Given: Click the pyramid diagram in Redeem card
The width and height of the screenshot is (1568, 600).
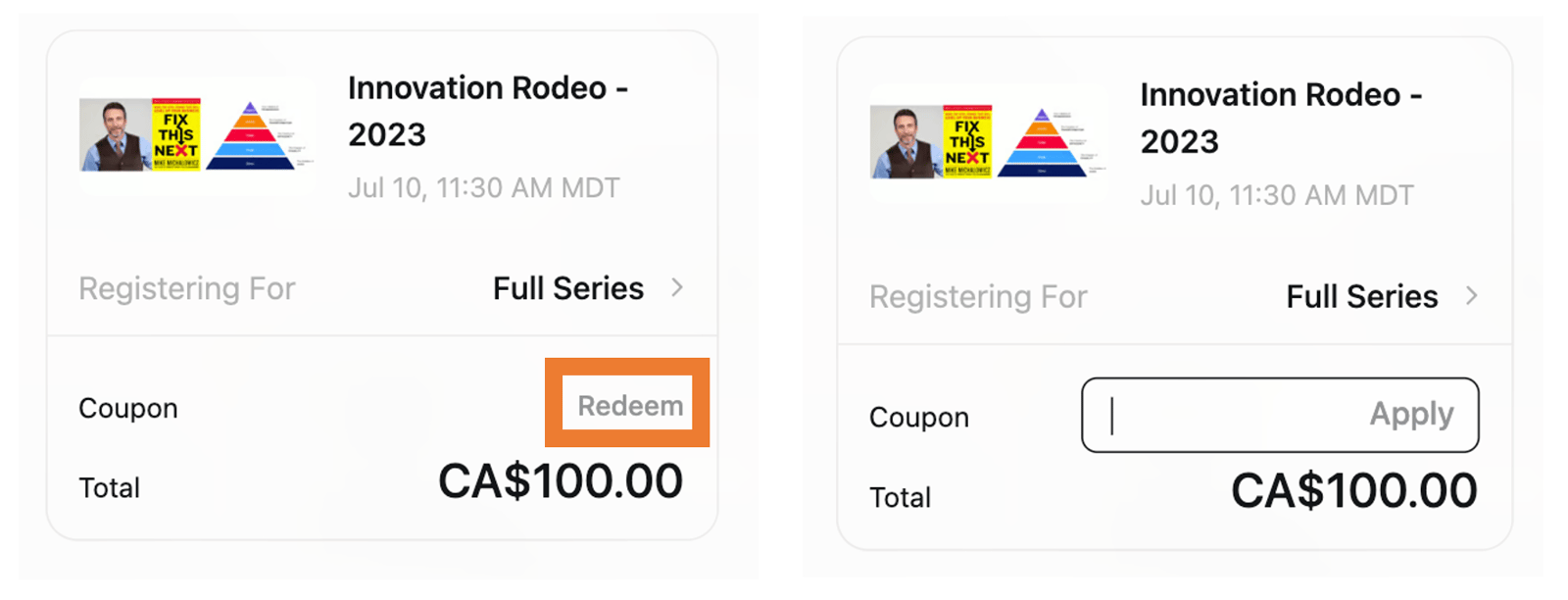Looking at the screenshot, I should (x=251, y=137).
